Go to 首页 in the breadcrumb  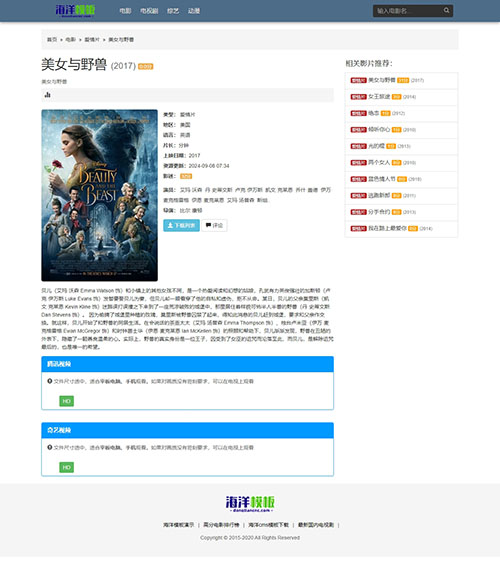52,40
